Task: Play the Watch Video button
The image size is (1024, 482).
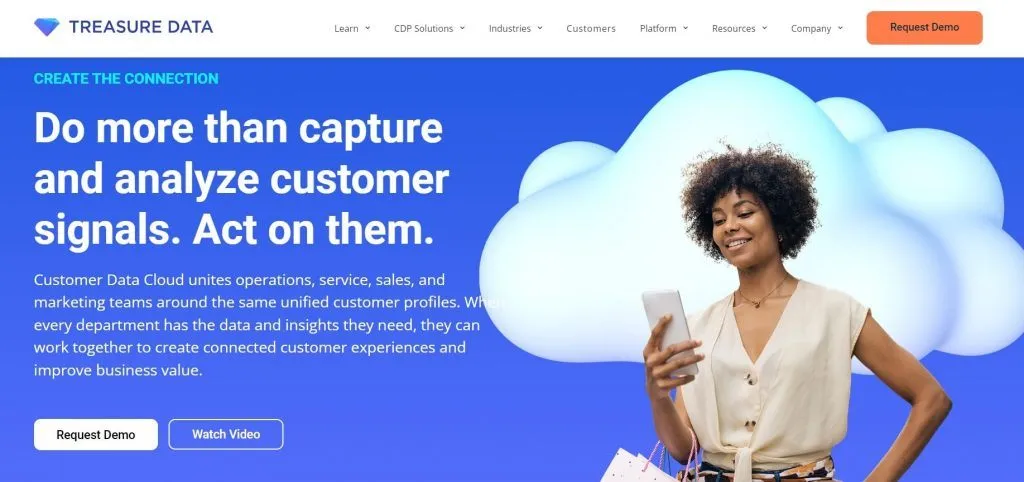Action: coord(226,434)
